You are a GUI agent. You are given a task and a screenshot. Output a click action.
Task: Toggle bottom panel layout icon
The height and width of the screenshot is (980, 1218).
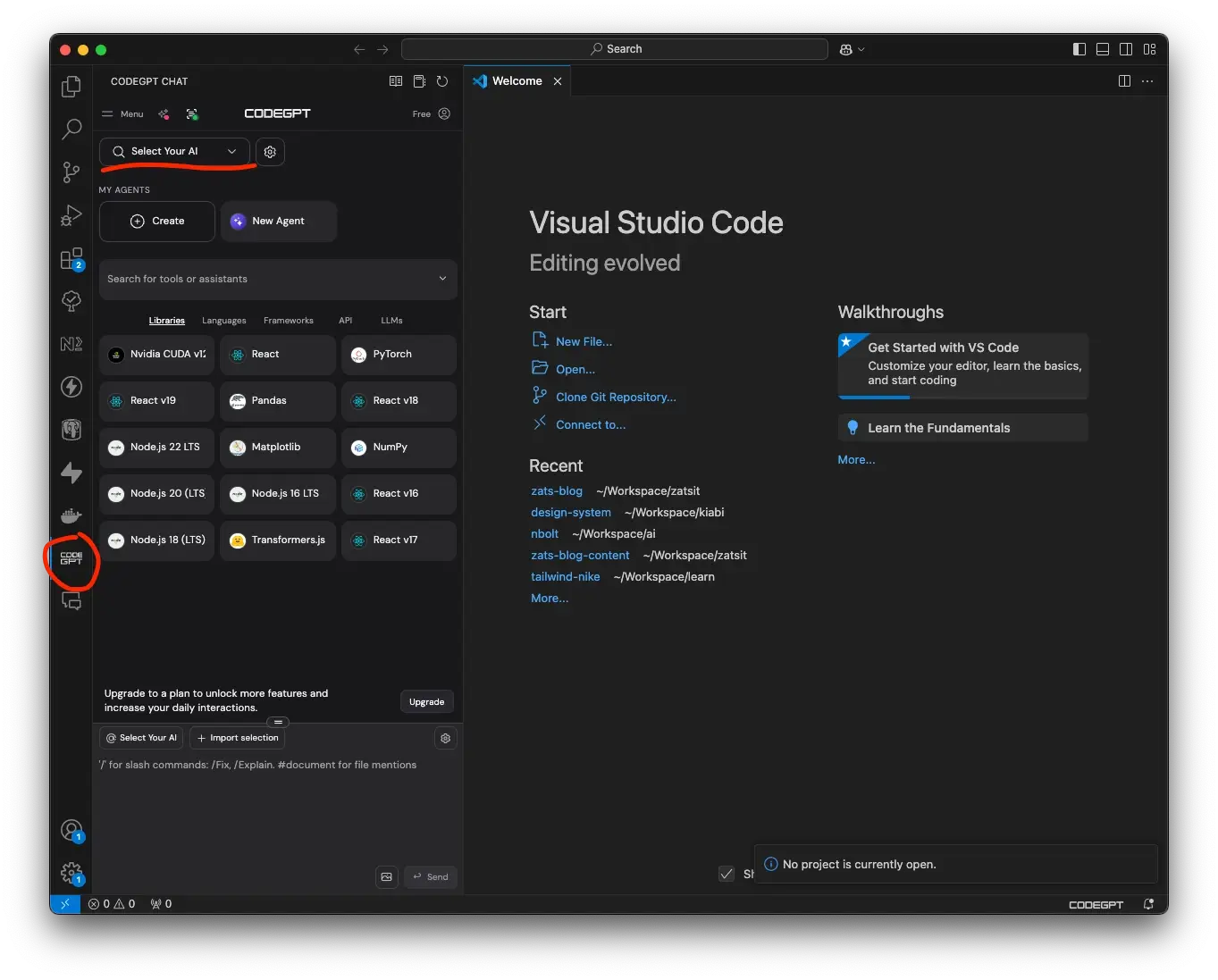(x=1103, y=49)
